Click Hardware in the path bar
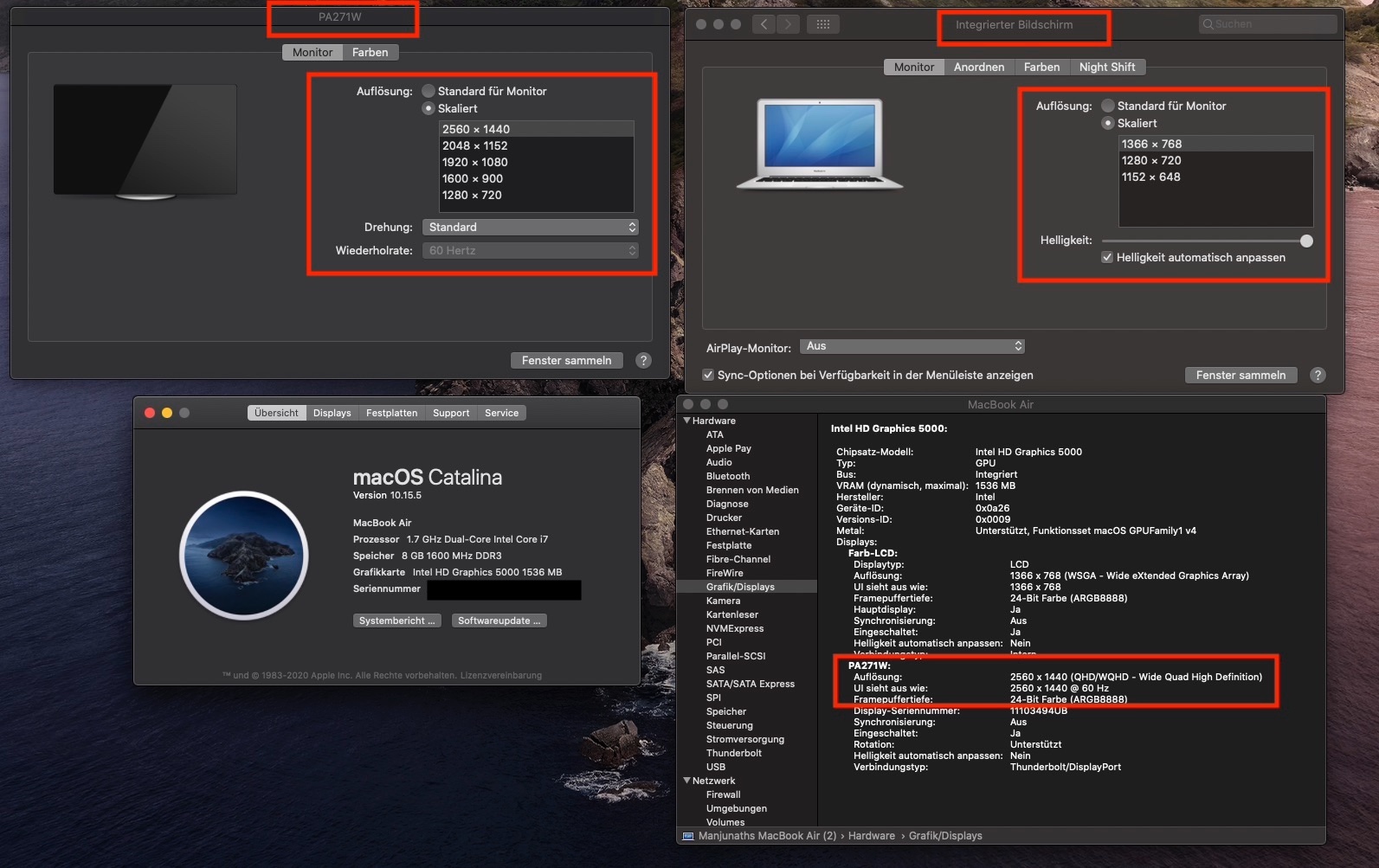 (x=871, y=836)
